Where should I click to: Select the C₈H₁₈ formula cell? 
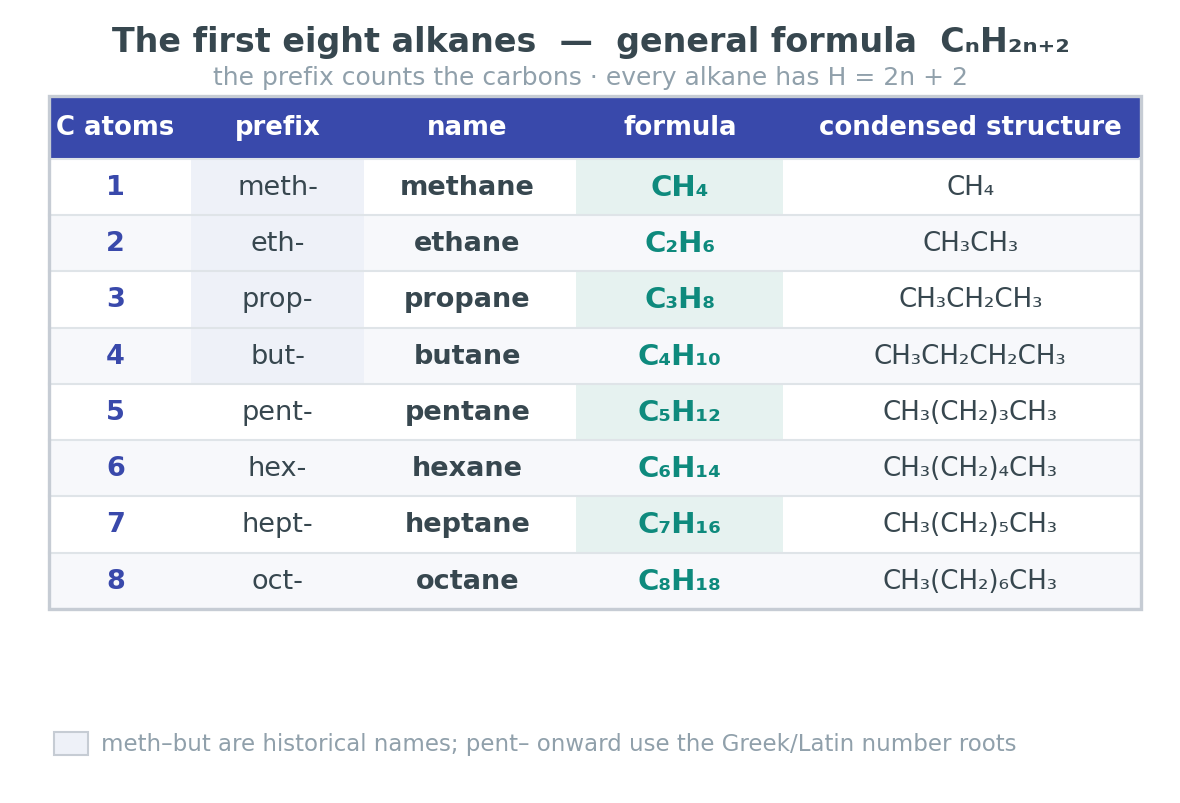pos(680,580)
